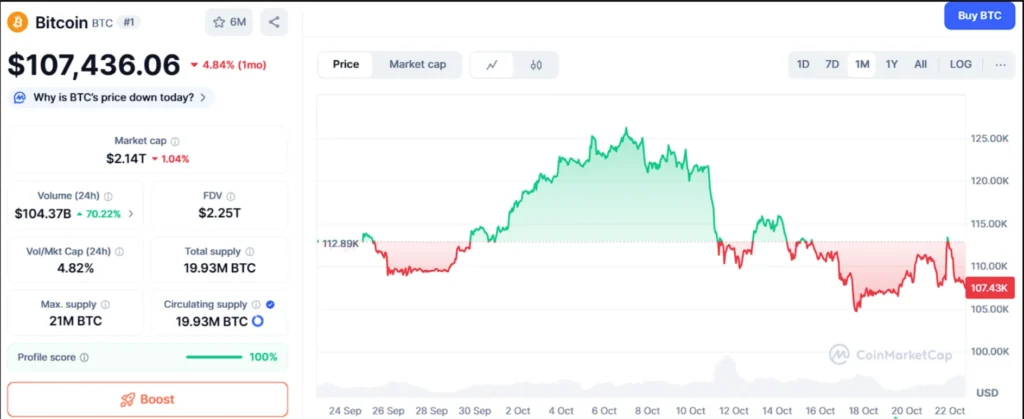1024x419 pixels.
Task: Click the Profile score progress bar
Action: [214, 357]
